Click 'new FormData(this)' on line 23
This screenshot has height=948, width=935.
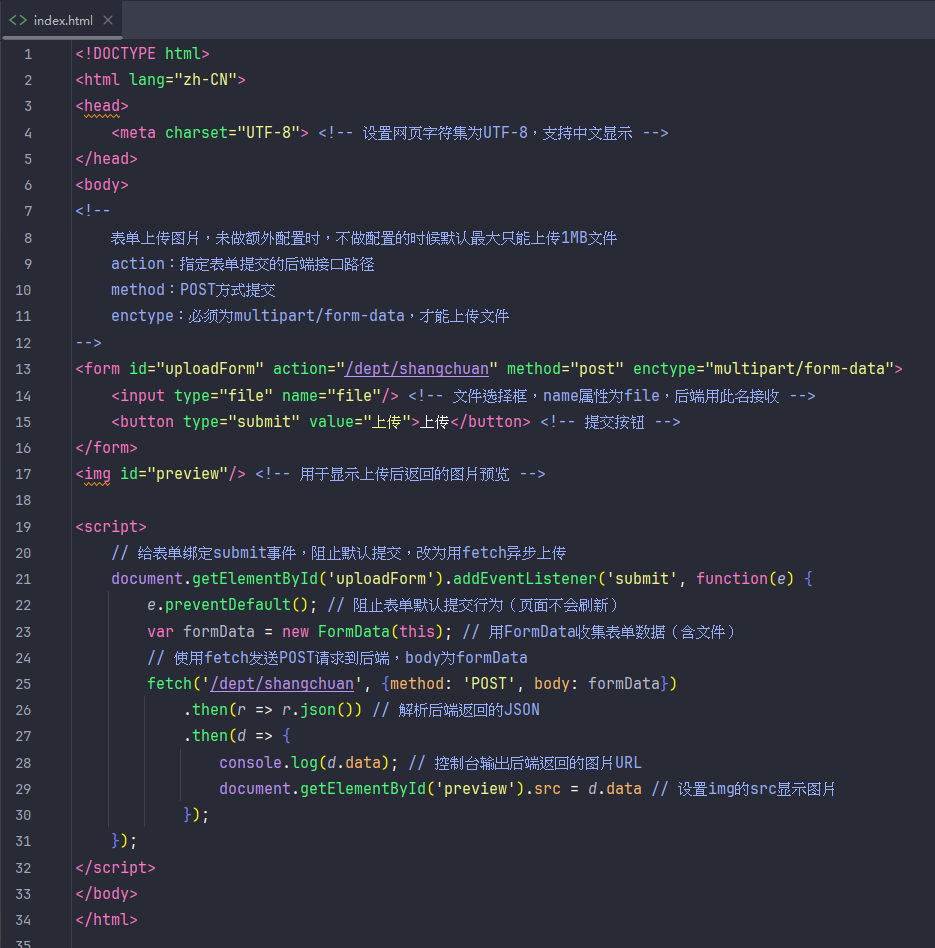click(363, 632)
